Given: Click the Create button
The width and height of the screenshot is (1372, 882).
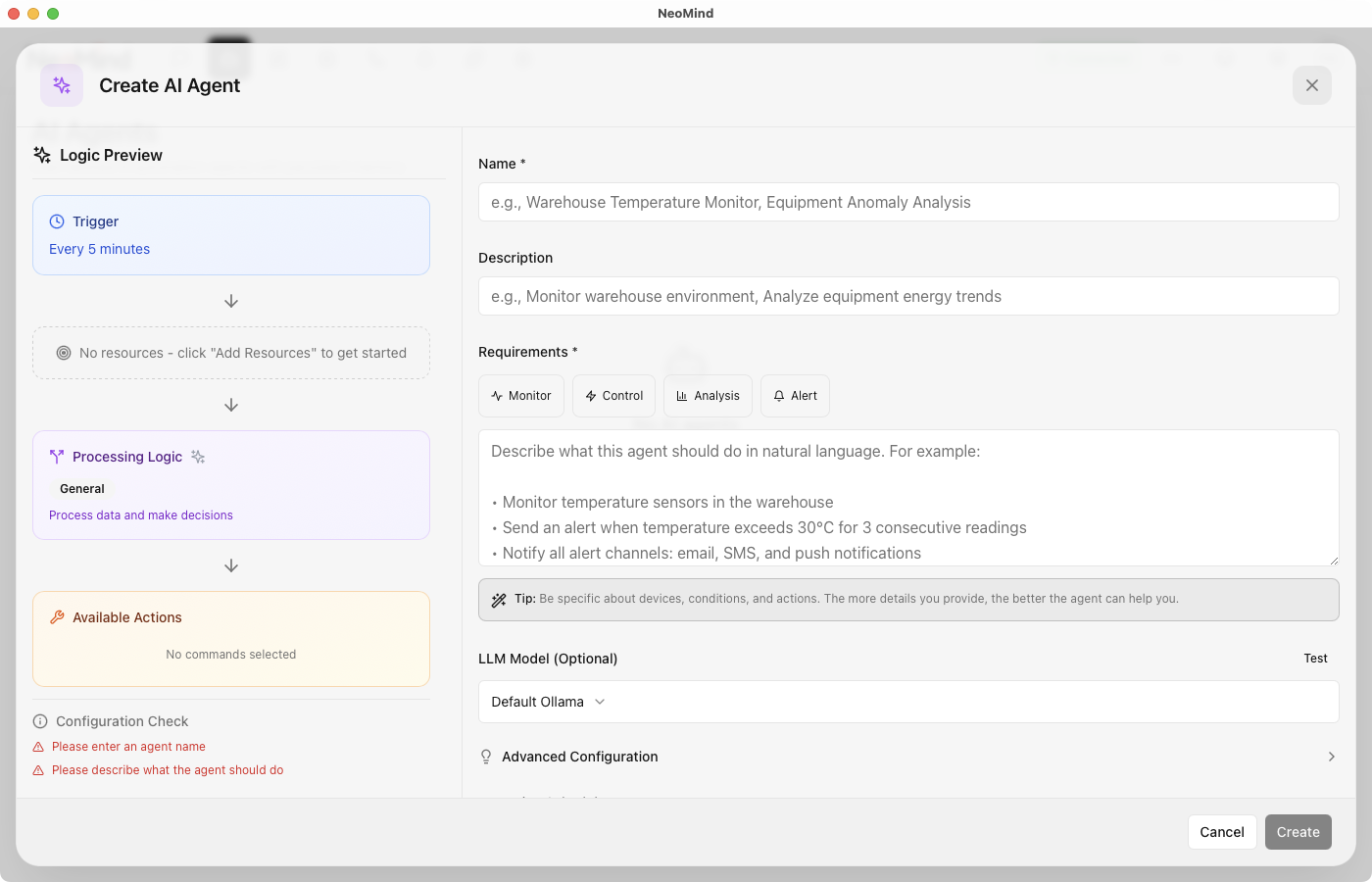Looking at the screenshot, I should pyautogui.click(x=1298, y=831).
